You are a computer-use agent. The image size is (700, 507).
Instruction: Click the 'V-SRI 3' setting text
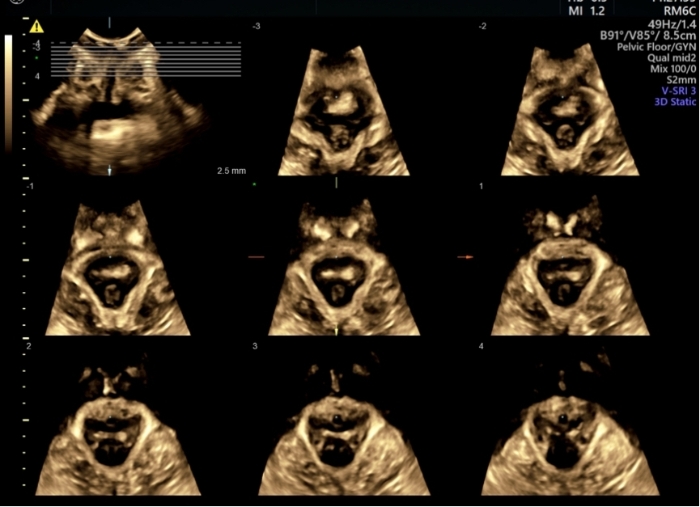[679, 91]
